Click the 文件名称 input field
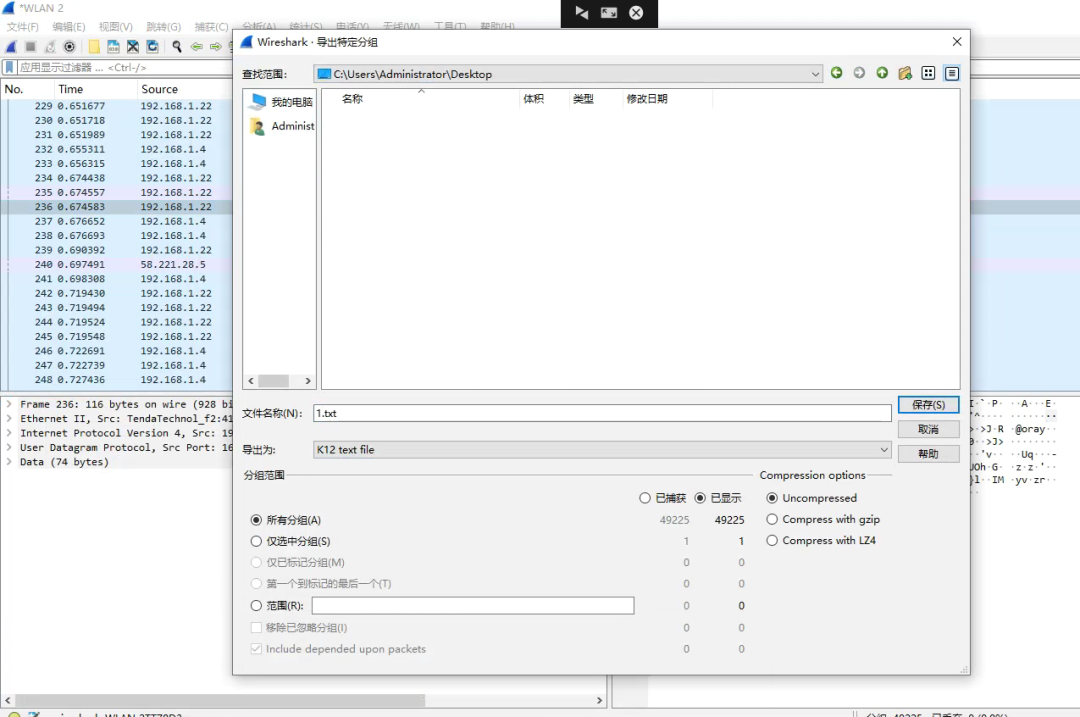Image resolution: width=1080 pixels, height=717 pixels. [x=602, y=413]
